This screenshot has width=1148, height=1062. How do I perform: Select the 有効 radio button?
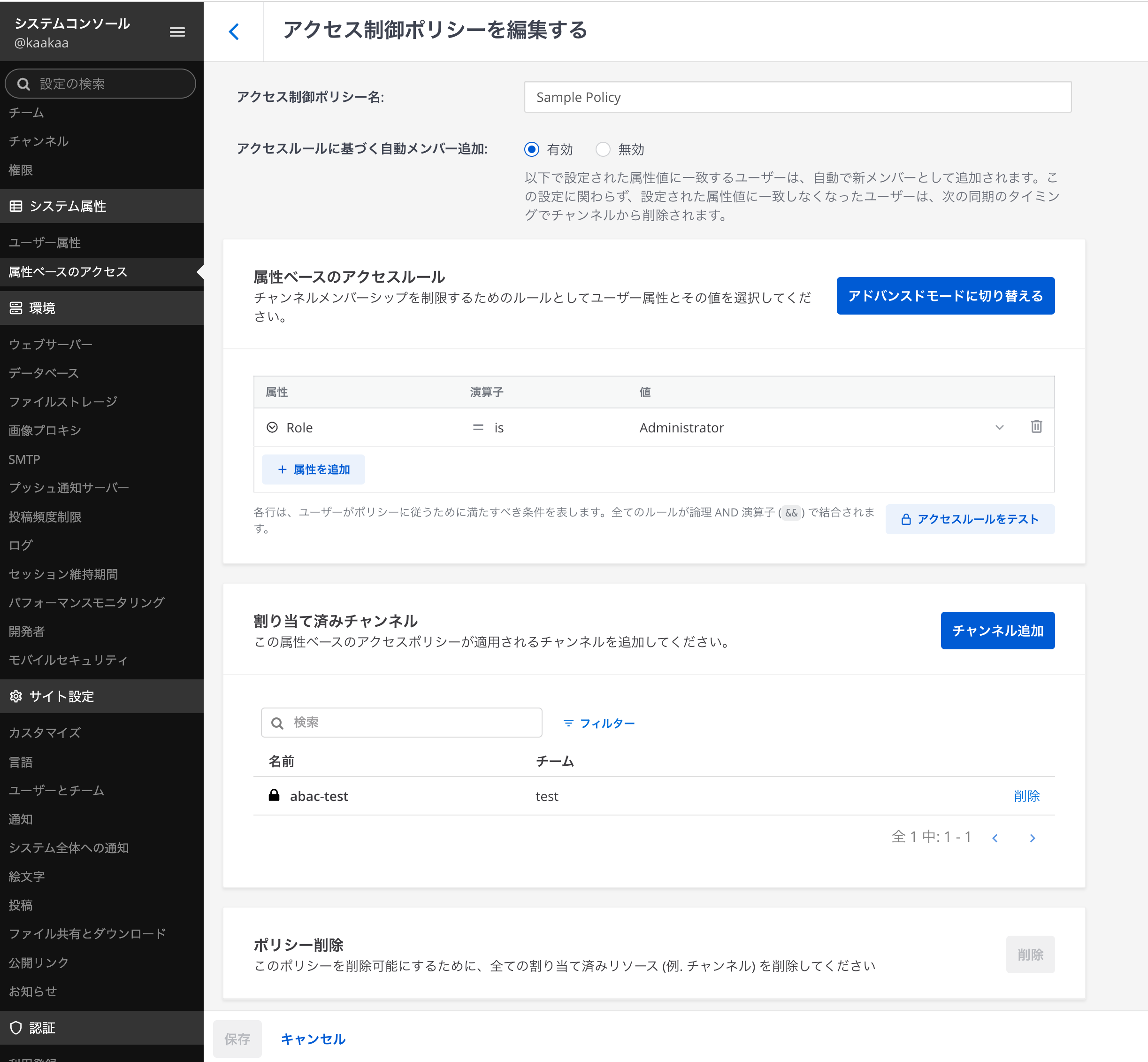click(x=531, y=149)
